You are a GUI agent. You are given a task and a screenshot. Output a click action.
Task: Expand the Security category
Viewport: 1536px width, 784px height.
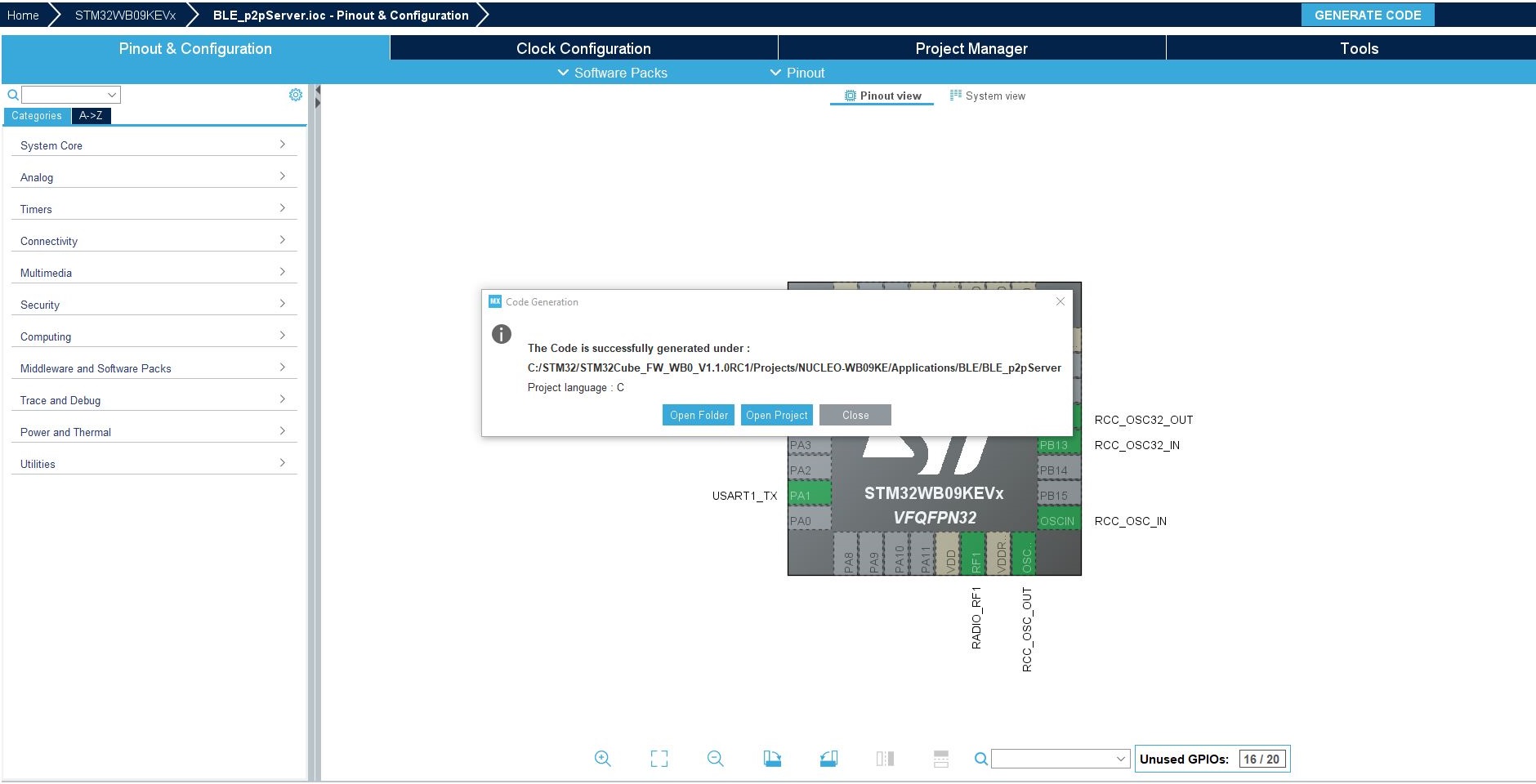(x=154, y=305)
